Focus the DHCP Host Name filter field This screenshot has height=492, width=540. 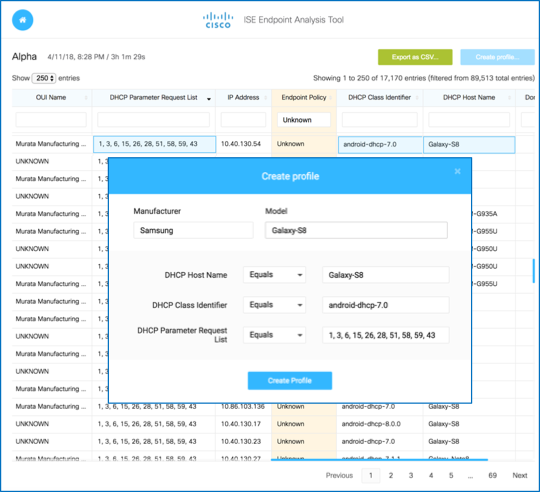coord(469,120)
